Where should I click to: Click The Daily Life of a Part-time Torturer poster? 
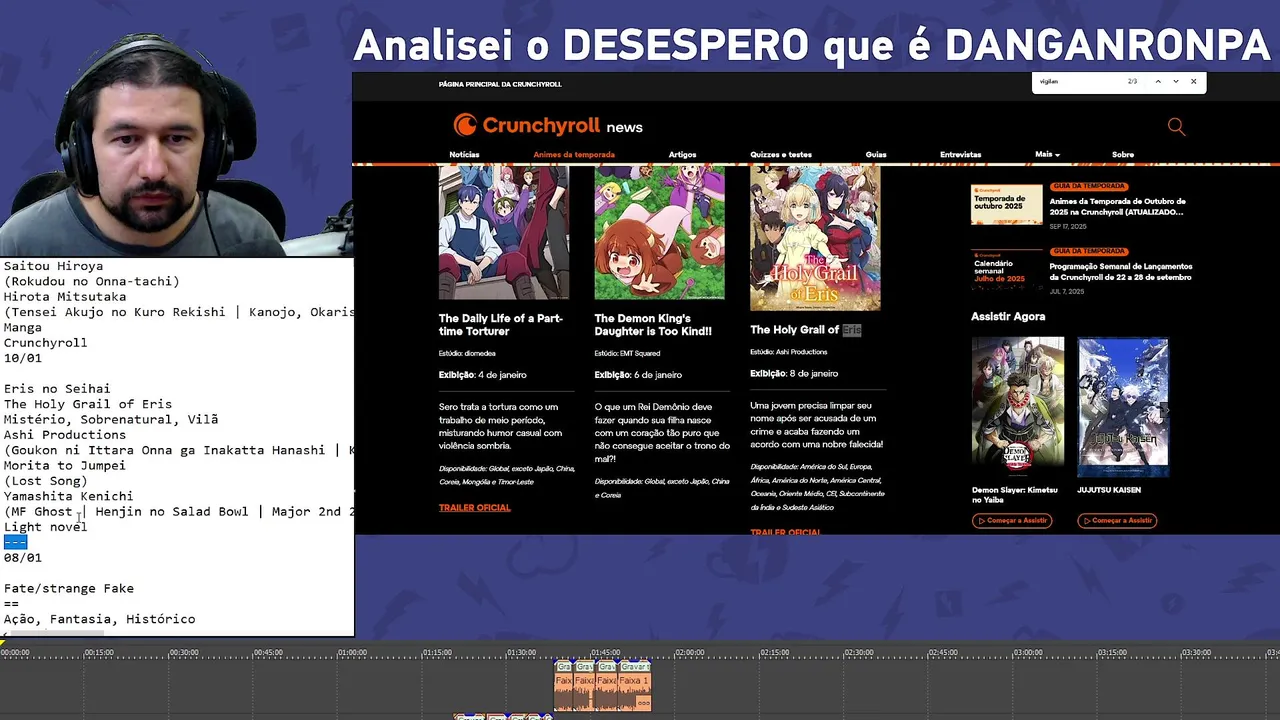(504, 232)
